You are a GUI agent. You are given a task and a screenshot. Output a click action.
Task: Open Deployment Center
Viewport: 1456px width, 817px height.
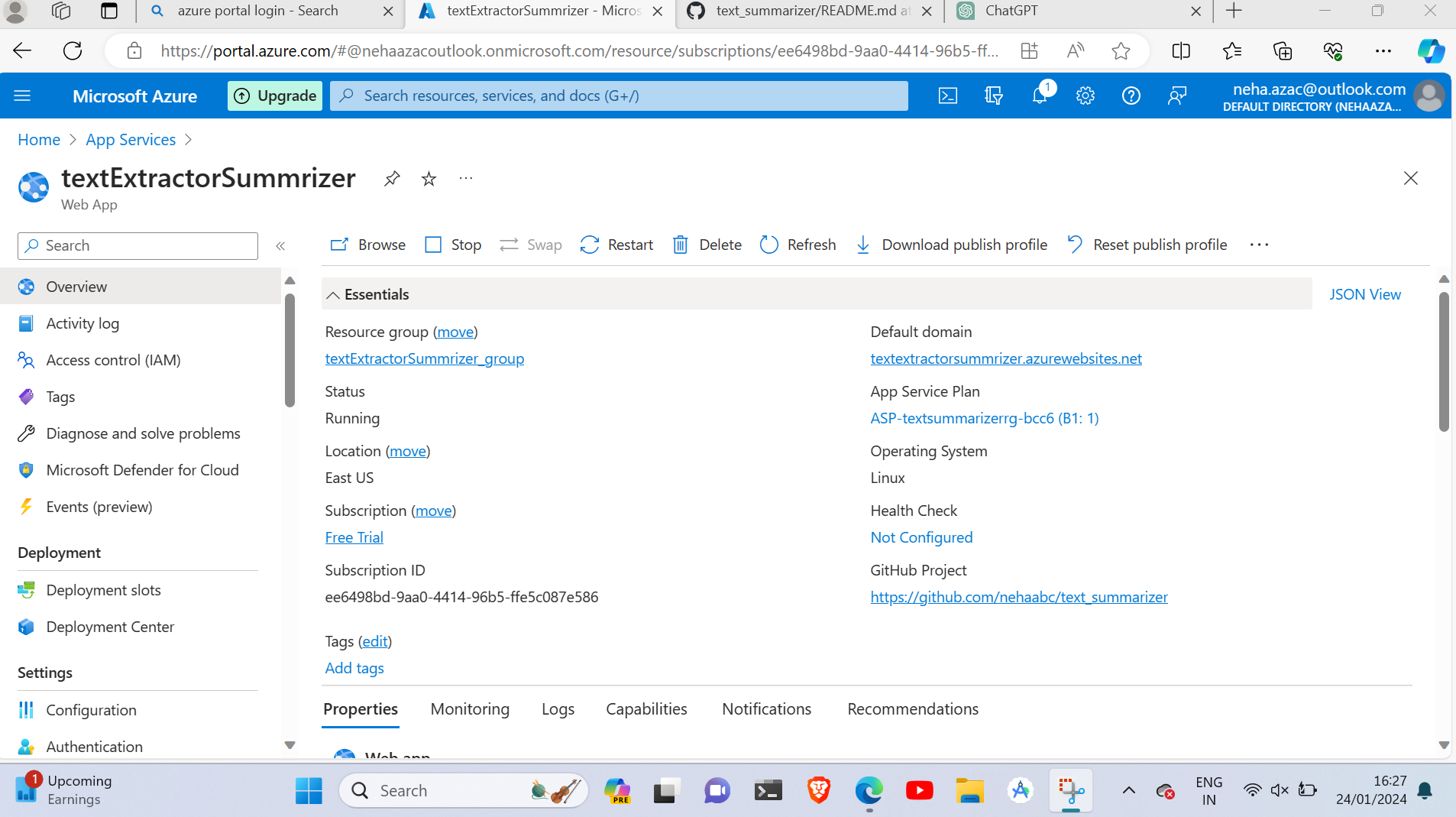tap(141, 627)
